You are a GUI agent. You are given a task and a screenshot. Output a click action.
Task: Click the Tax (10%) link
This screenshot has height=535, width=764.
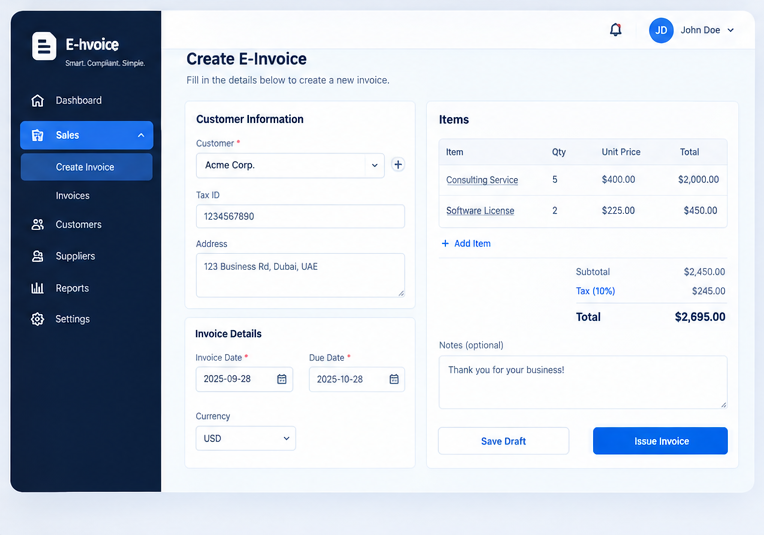(595, 291)
